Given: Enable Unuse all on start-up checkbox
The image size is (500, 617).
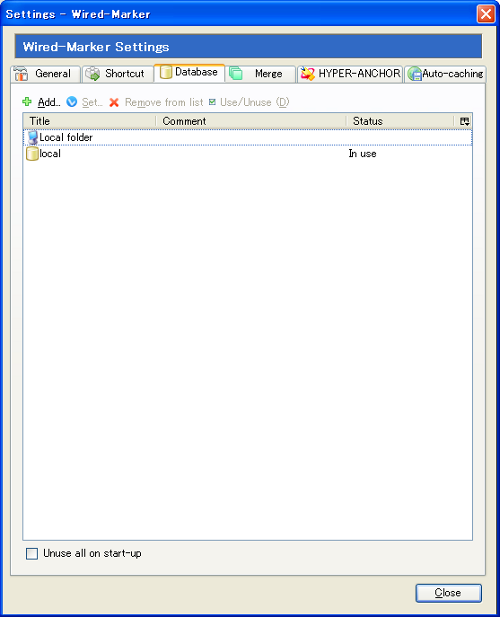Looking at the screenshot, I should point(32,553).
